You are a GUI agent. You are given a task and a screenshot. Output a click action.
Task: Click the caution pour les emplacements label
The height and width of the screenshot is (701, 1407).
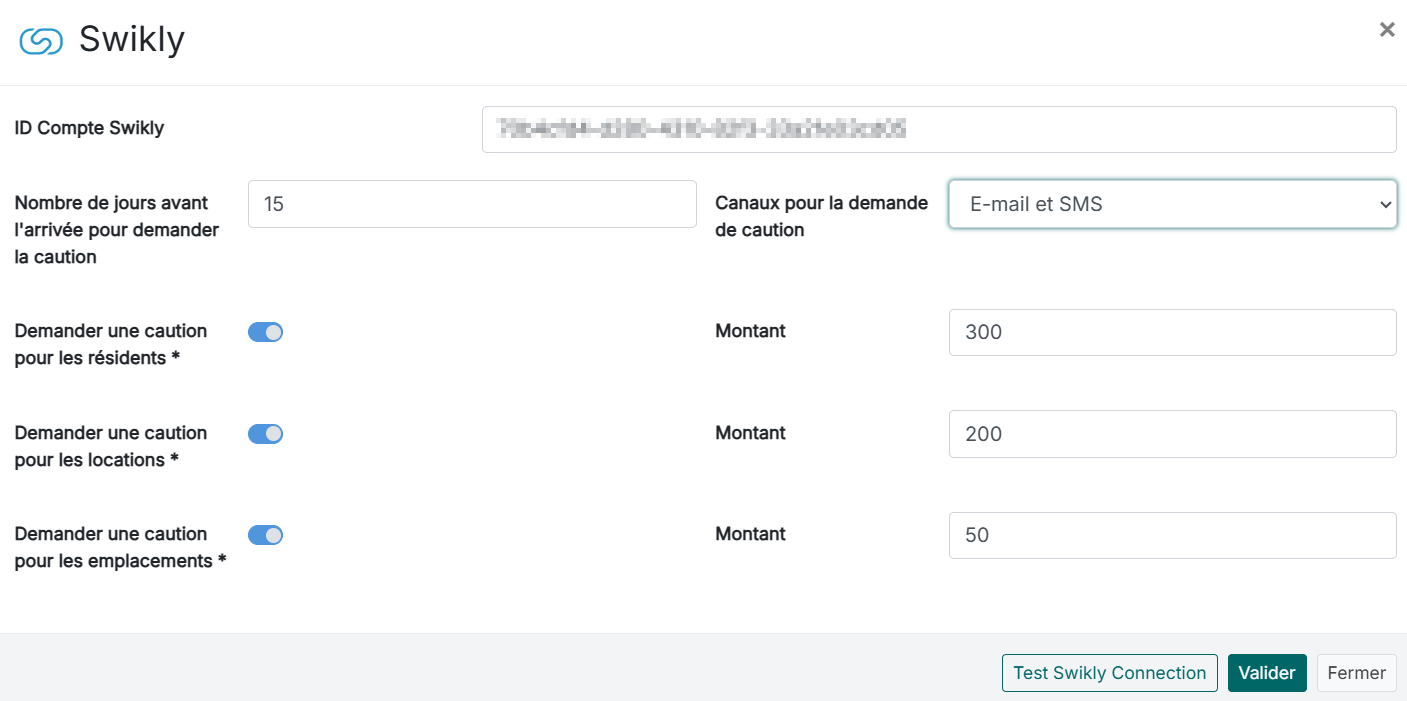(120, 547)
